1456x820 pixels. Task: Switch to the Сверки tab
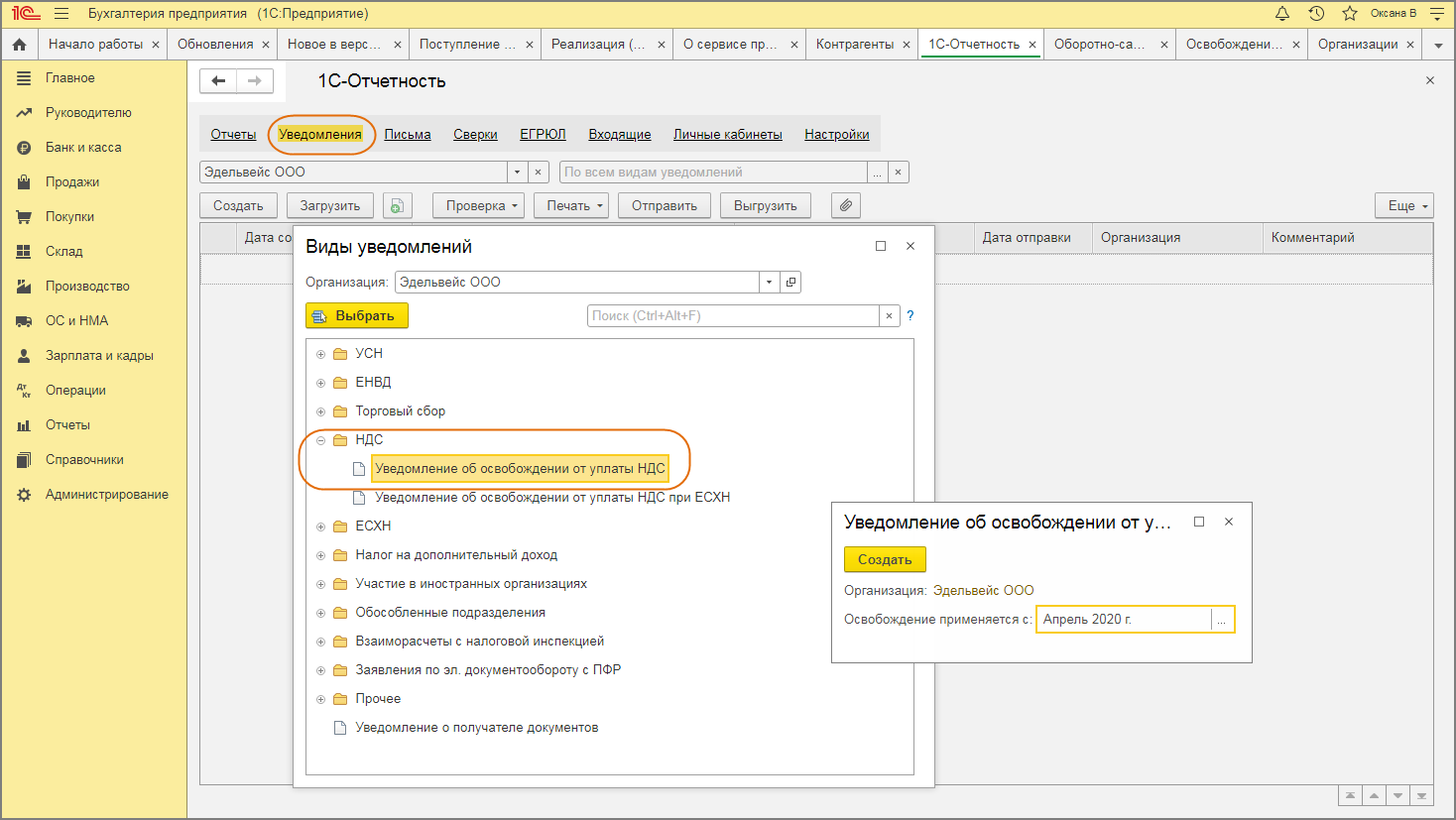click(475, 135)
